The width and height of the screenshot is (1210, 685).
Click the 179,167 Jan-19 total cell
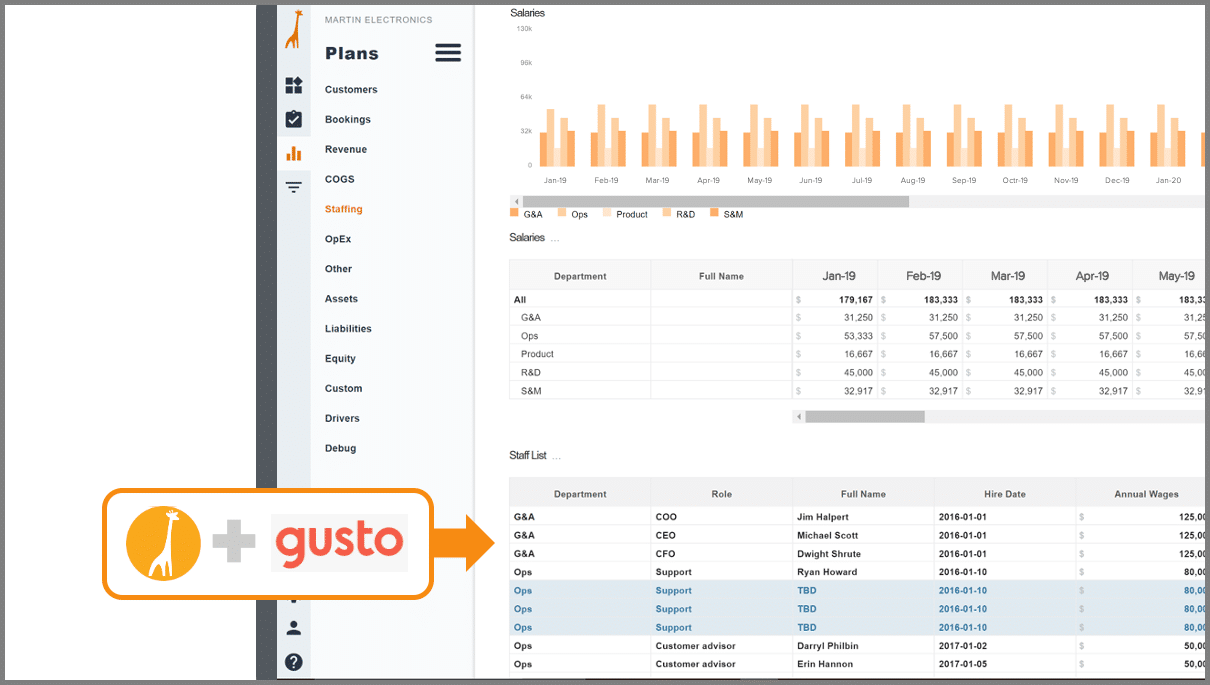pyautogui.click(x=835, y=300)
